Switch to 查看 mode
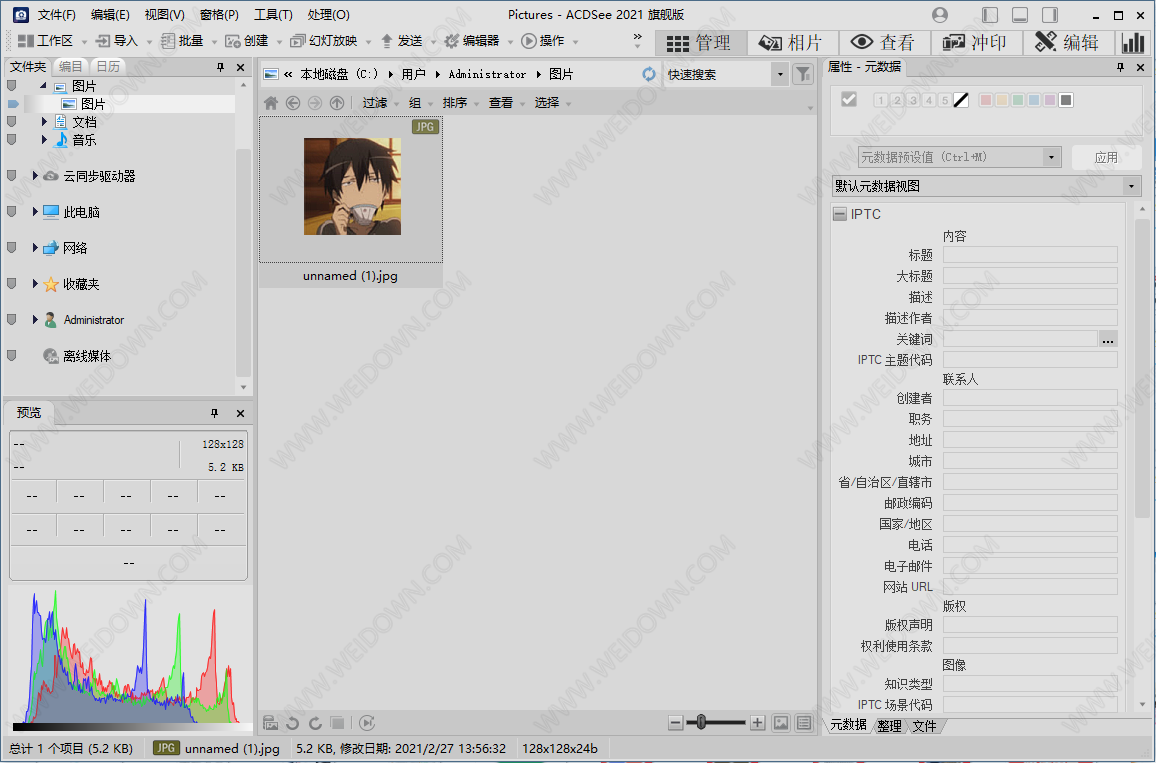This screenshot has width=1156, height=763. (885, 43)
